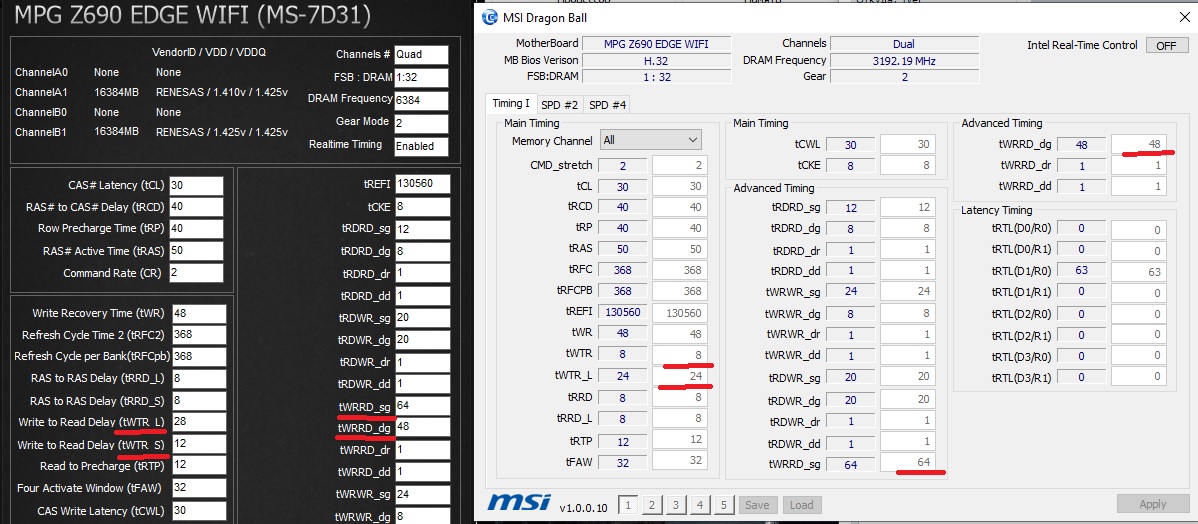The height and width of the screenshot is (524, 1198).
Task: Edit the tWRWR_sg editable field in Dragon Ball
Action: [x=908, y=291]
